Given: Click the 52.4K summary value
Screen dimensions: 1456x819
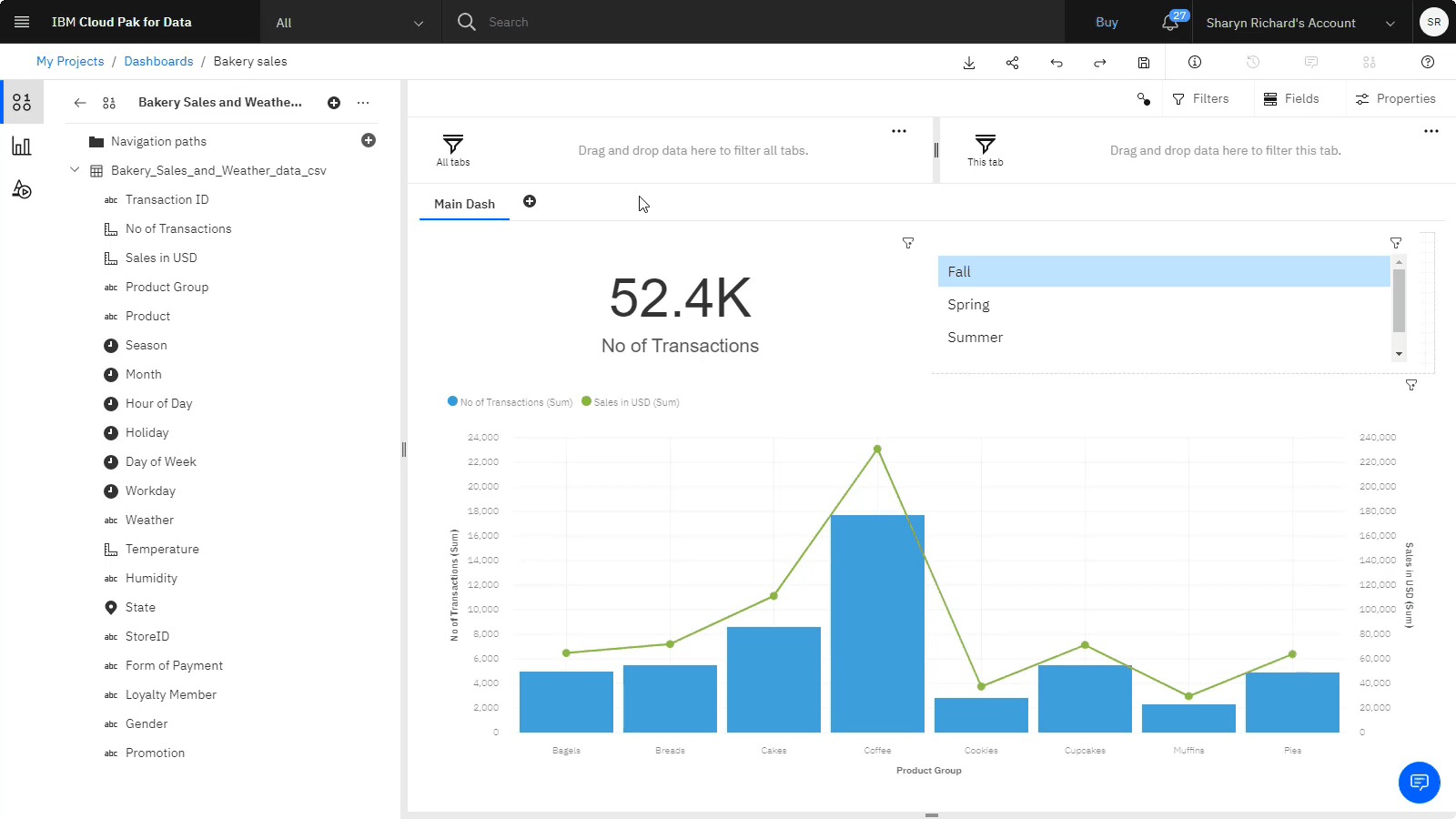Looking at the screenshot, I should [x=680, y=298].
